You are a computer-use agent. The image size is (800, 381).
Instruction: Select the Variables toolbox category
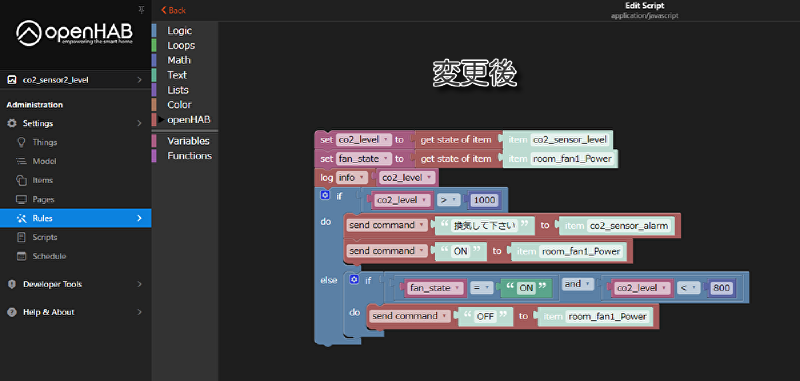tap(188, 141)
